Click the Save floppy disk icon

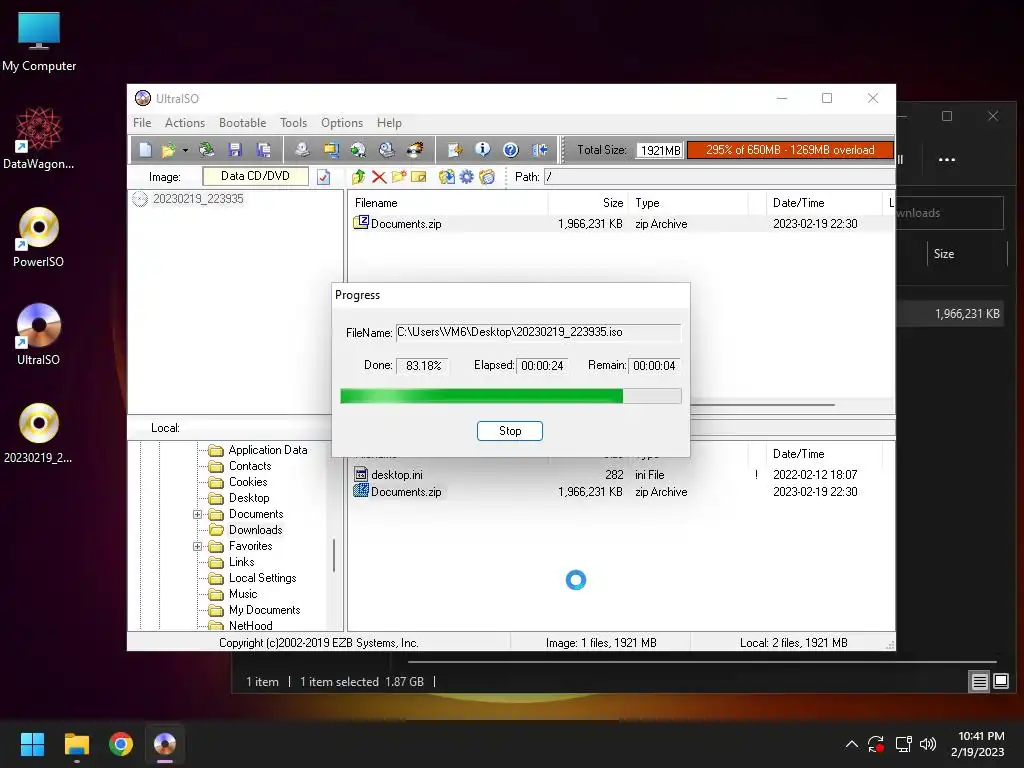(x=235, y=150)
